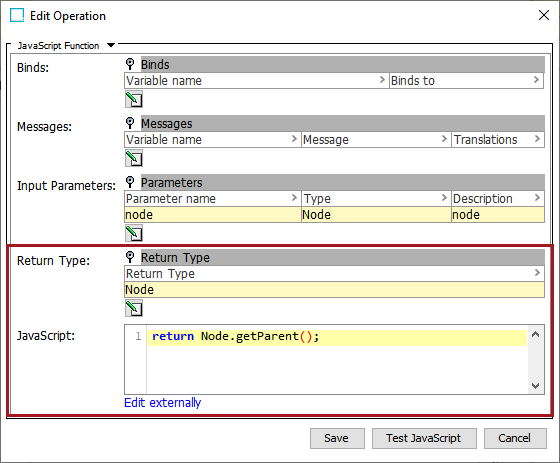Click the pin icon beside Return Type header
This screenshot has height=463, width=560.
pos(130,257)
